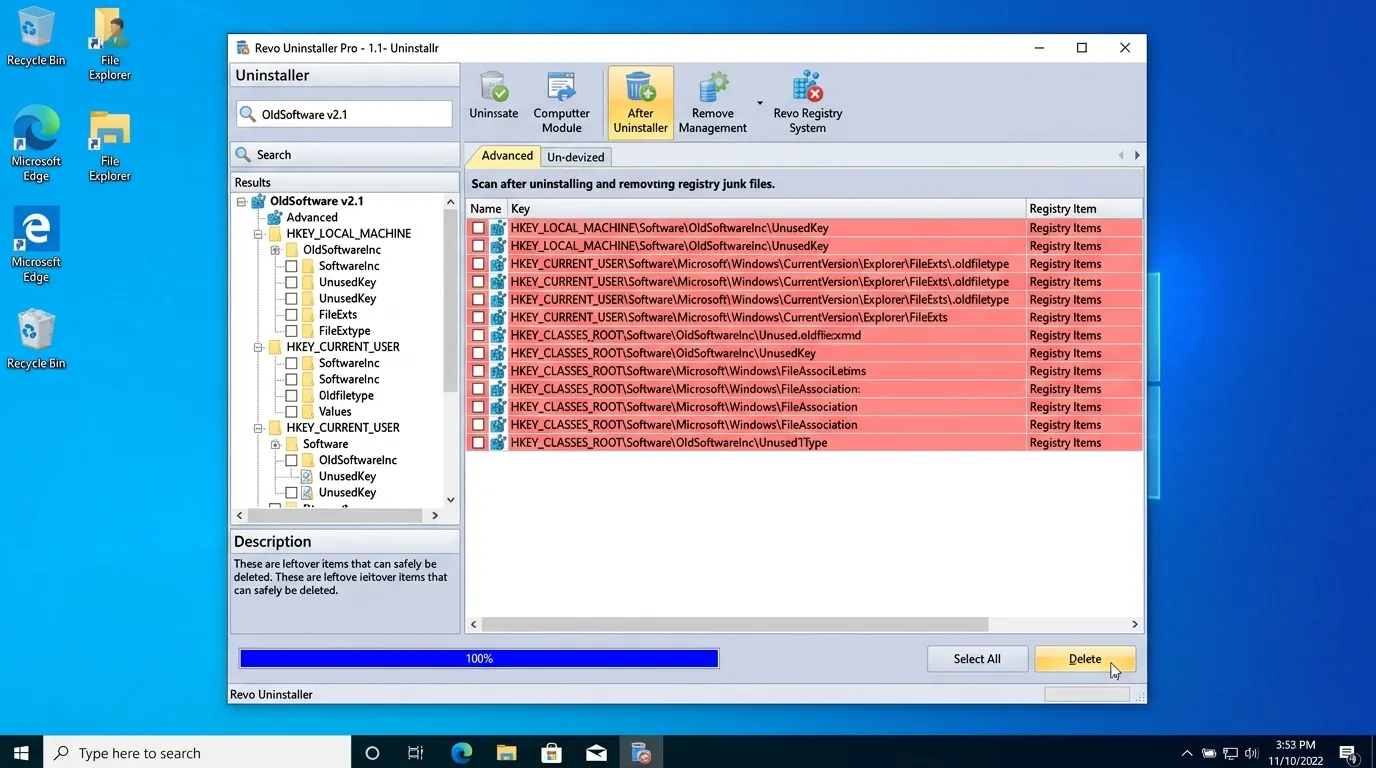Click the registry icon on the Unused1Type row

498,443
